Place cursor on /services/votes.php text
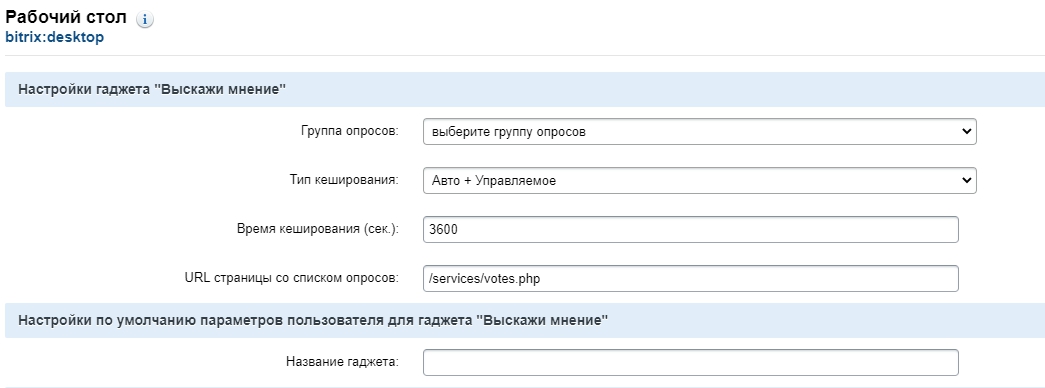The height and width of the screenshot is (388, 1045). tap(485, 279)
